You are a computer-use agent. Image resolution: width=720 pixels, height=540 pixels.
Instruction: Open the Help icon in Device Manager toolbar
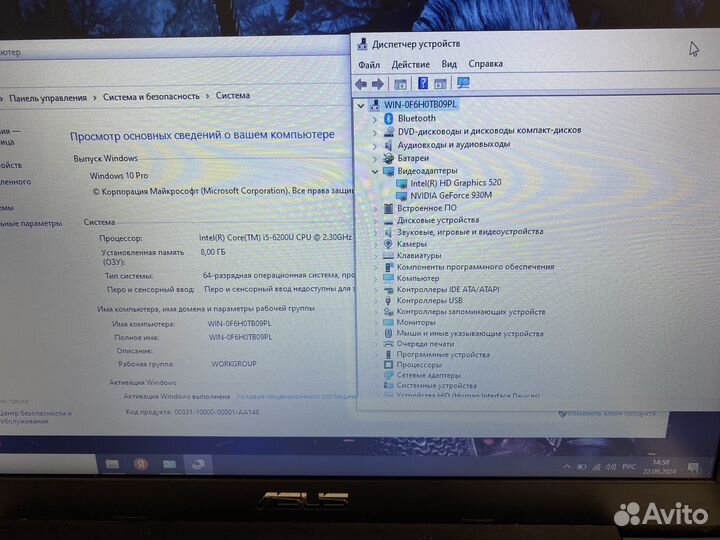click(x=423, y=83)
